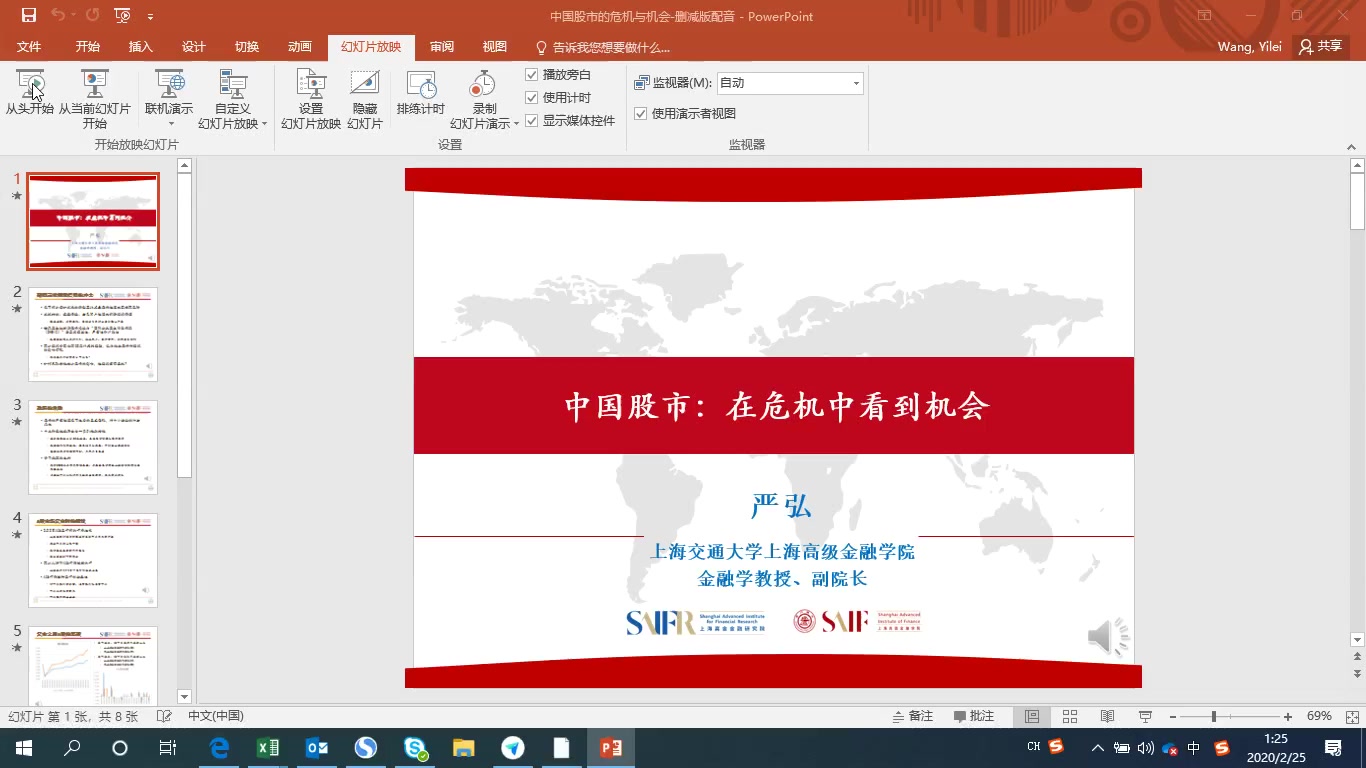Viewport: 1366px width, 768px height.
Task: Open the Windows notification center
Action: pyautogui.click(x=1333, y=748)
